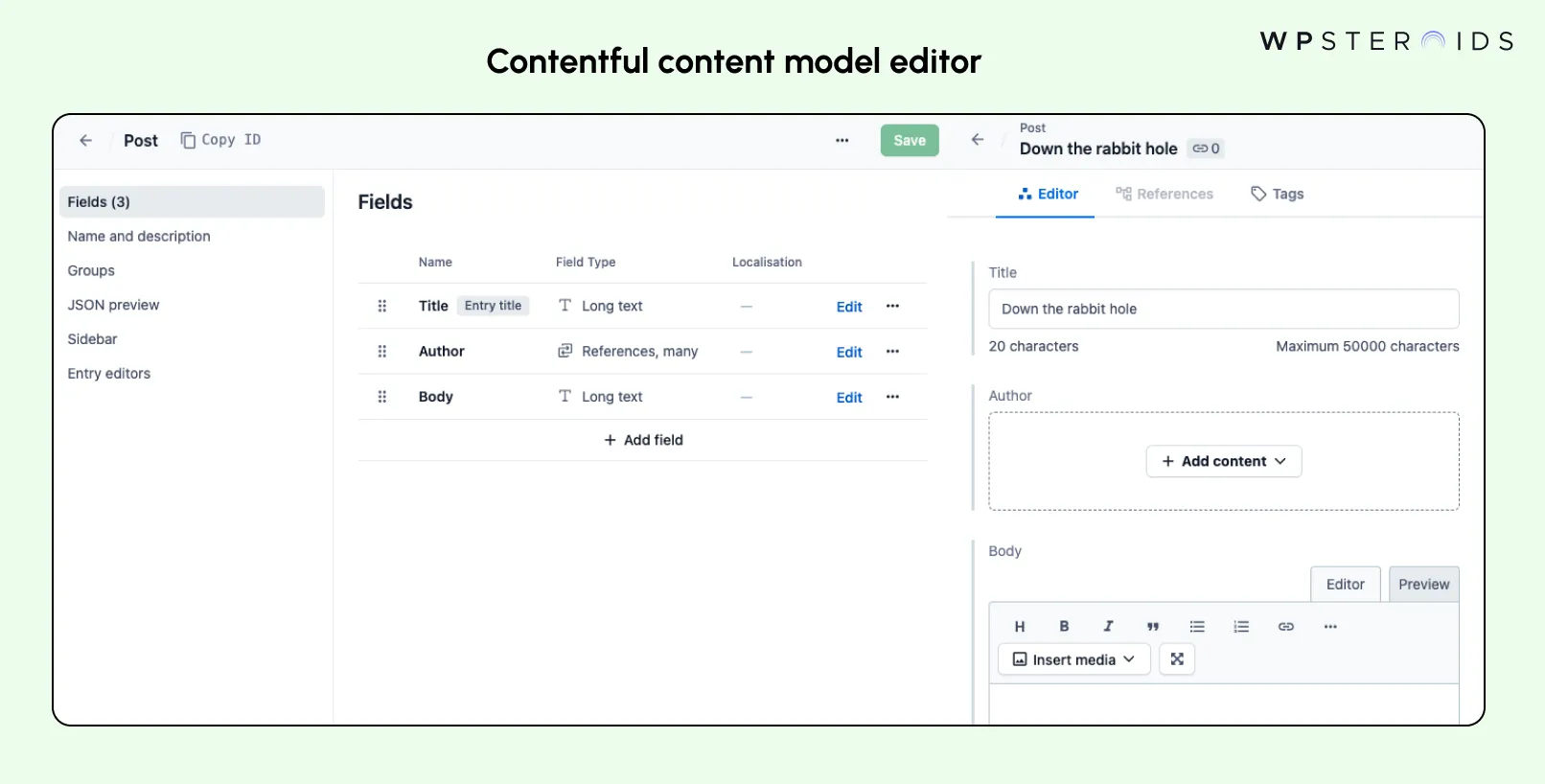Image resolution: width=1545 pixels, height=784 pixels.
Task: Toggle italic in Body toolbar
Action: pos(1108,626)
